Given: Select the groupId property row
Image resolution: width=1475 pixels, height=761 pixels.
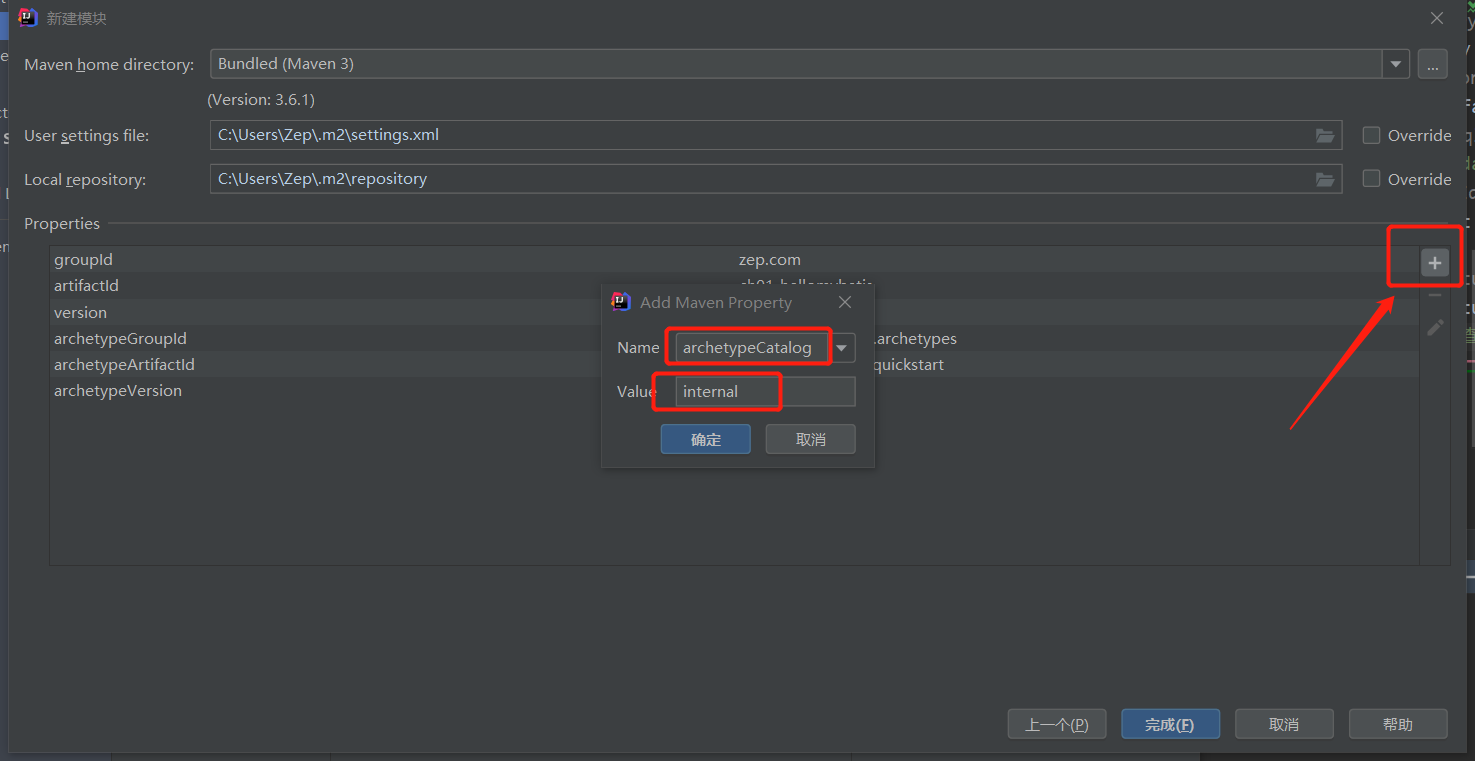Looking at the screenshot, I should pyautogui.click(x=735, y=260).
